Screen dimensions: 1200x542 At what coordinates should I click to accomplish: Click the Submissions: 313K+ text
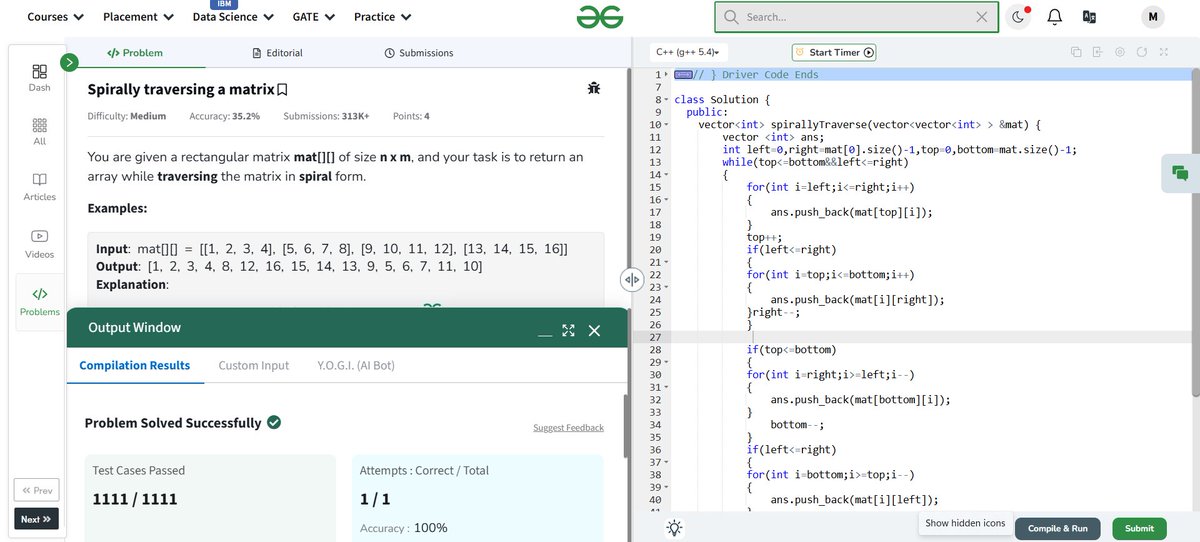tap(326, 116)
